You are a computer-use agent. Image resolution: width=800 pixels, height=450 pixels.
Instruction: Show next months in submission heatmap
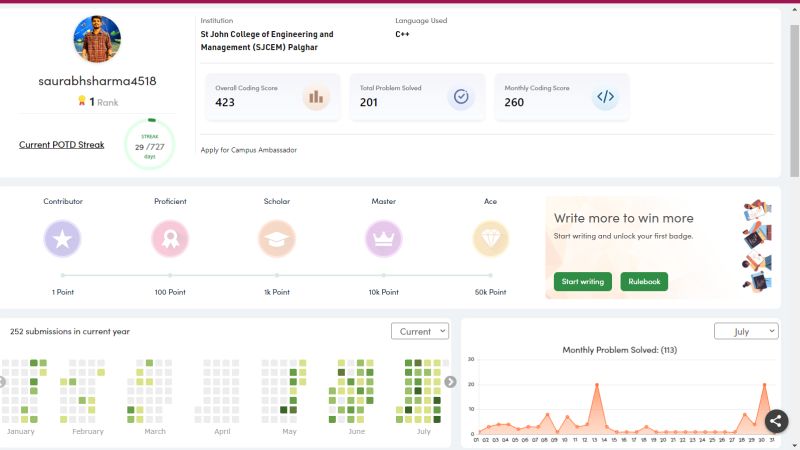[x=451, y=381]
